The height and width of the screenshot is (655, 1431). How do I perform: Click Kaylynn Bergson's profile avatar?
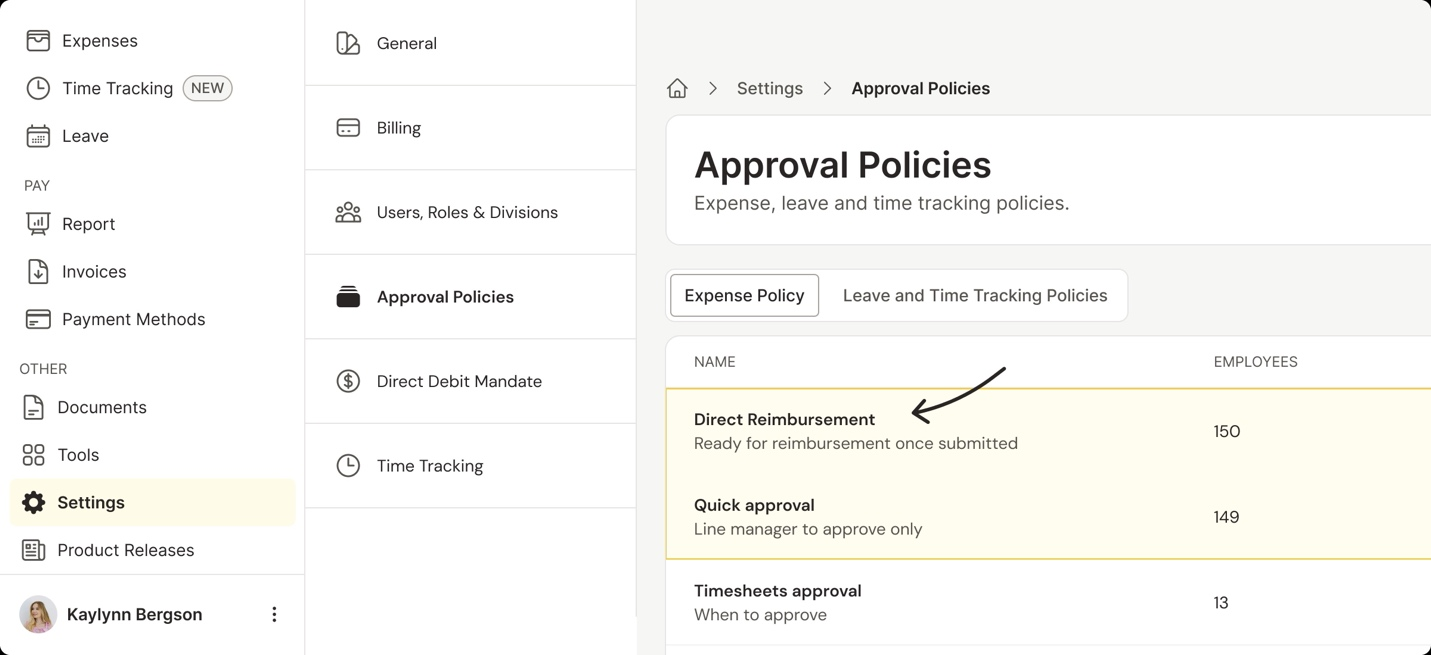coord(38,614)
